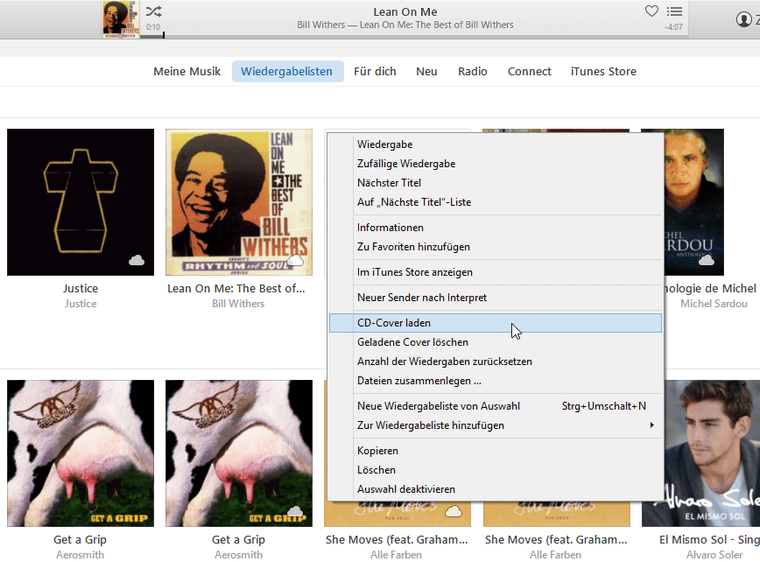This screenshot has height=562, width=760.
Task: Click the elapsed time 0:10 label
Action: (153, 27)
